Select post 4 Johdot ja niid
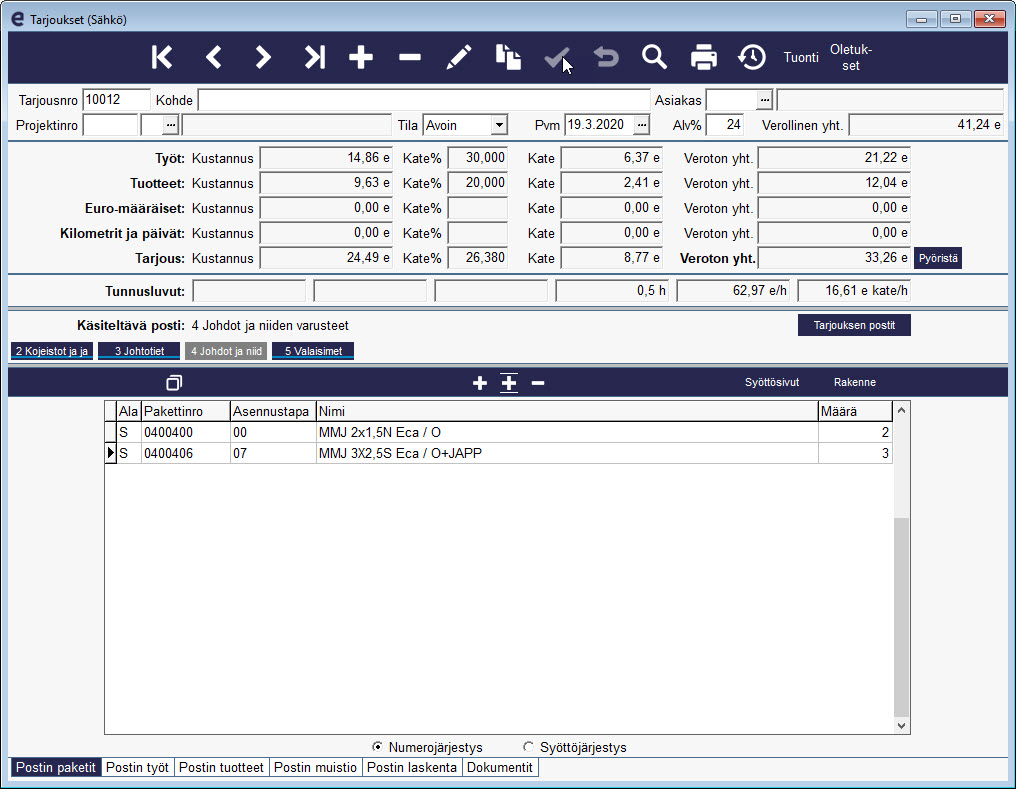Image resolution: width=1016 pixels, height=789 pixels. click(226, 351)
